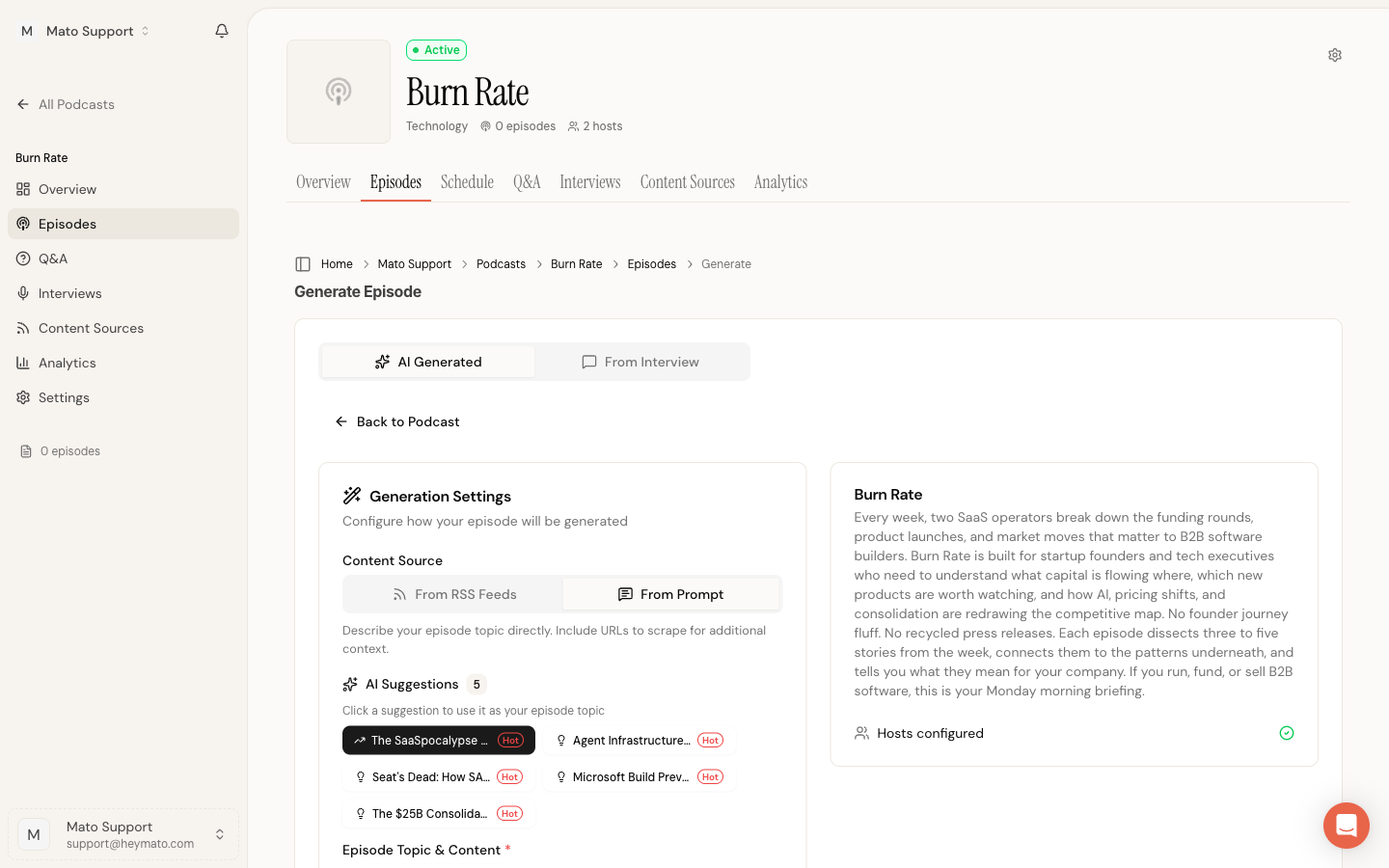Go to All Podcasts
Viewport: 1389px width, 868px height.
tap(66, 104)
